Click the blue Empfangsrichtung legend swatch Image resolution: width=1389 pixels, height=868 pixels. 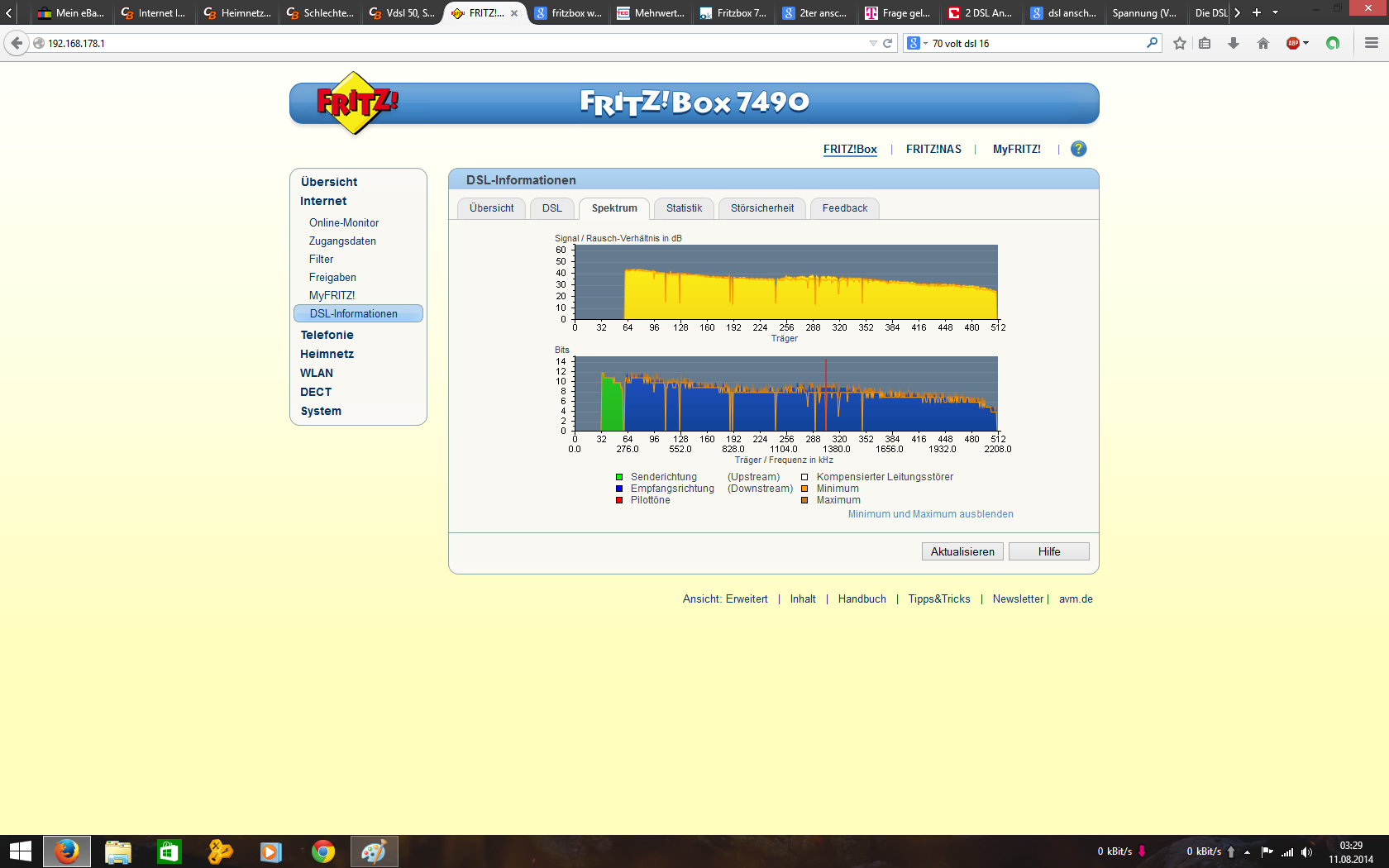[619, 489]
